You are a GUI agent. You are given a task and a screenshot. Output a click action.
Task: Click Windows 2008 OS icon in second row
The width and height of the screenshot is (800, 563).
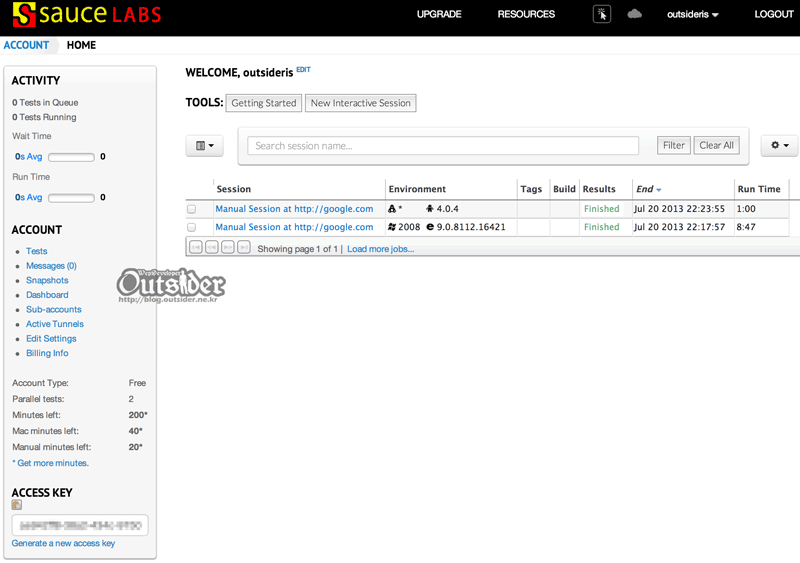(392, 227)
